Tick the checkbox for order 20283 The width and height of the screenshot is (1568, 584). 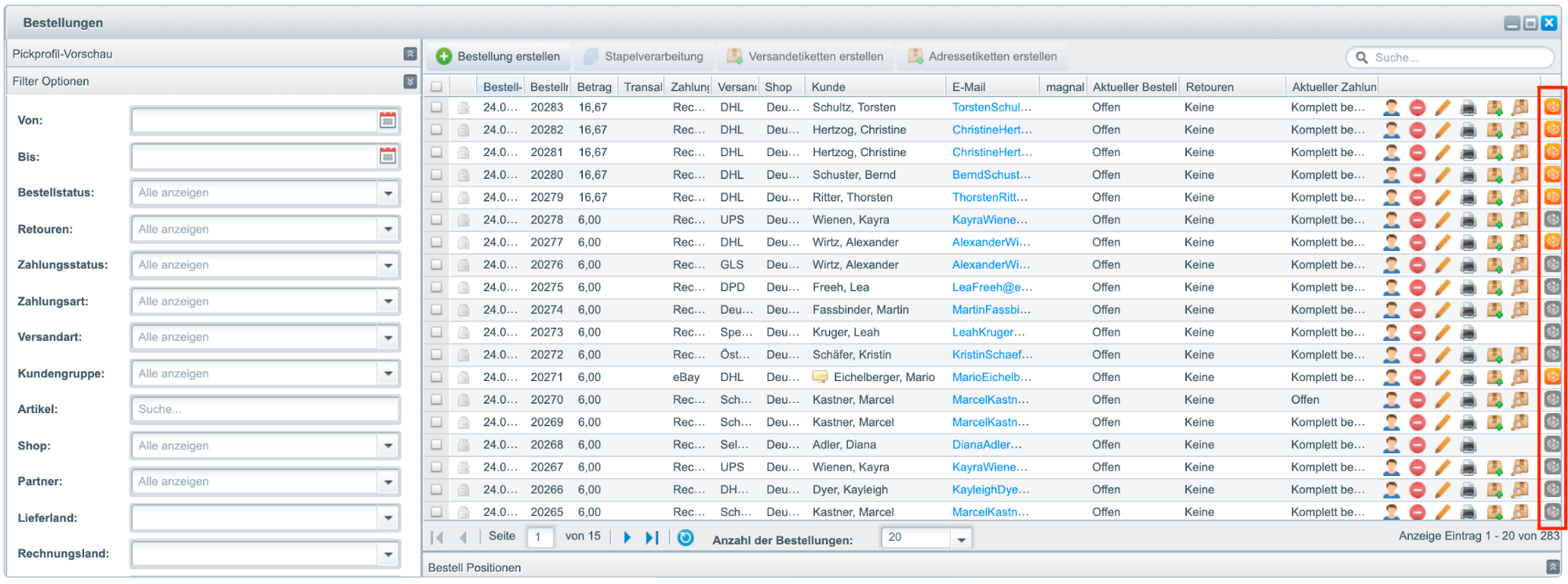point(436,107)
